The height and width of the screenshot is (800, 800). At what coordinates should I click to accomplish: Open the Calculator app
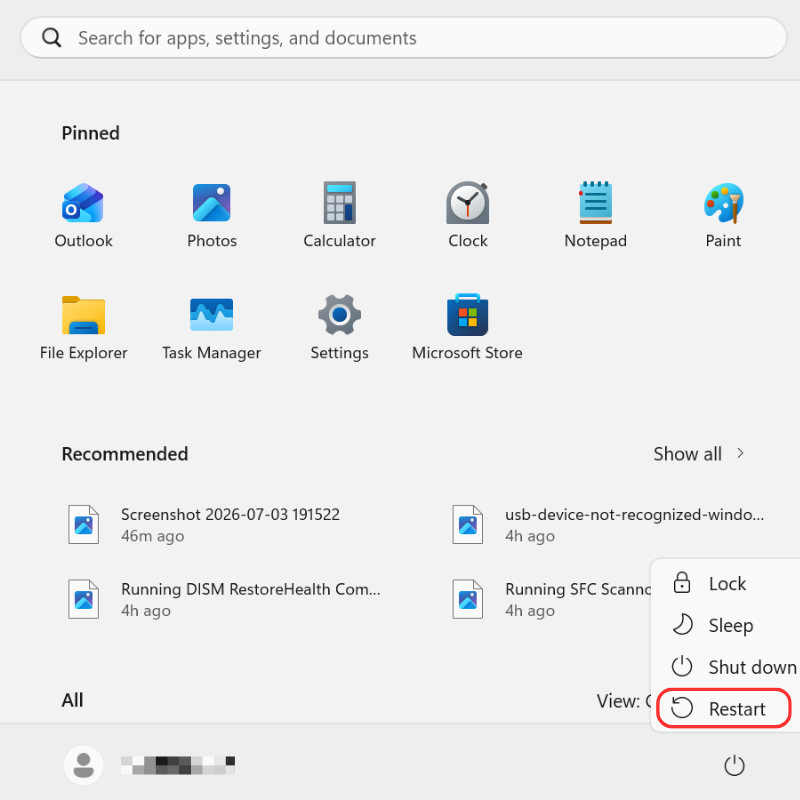point(339,215)
